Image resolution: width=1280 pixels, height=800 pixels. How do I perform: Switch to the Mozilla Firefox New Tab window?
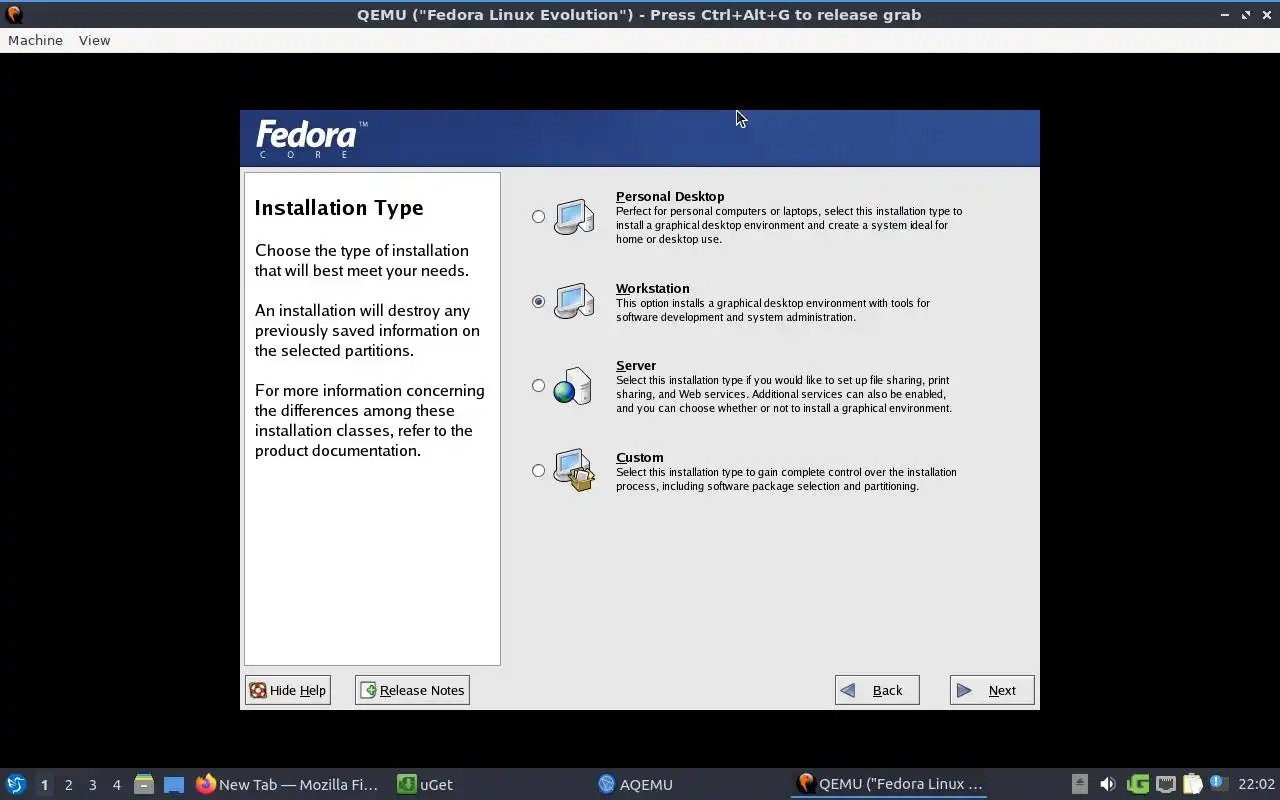pos(288,785)
